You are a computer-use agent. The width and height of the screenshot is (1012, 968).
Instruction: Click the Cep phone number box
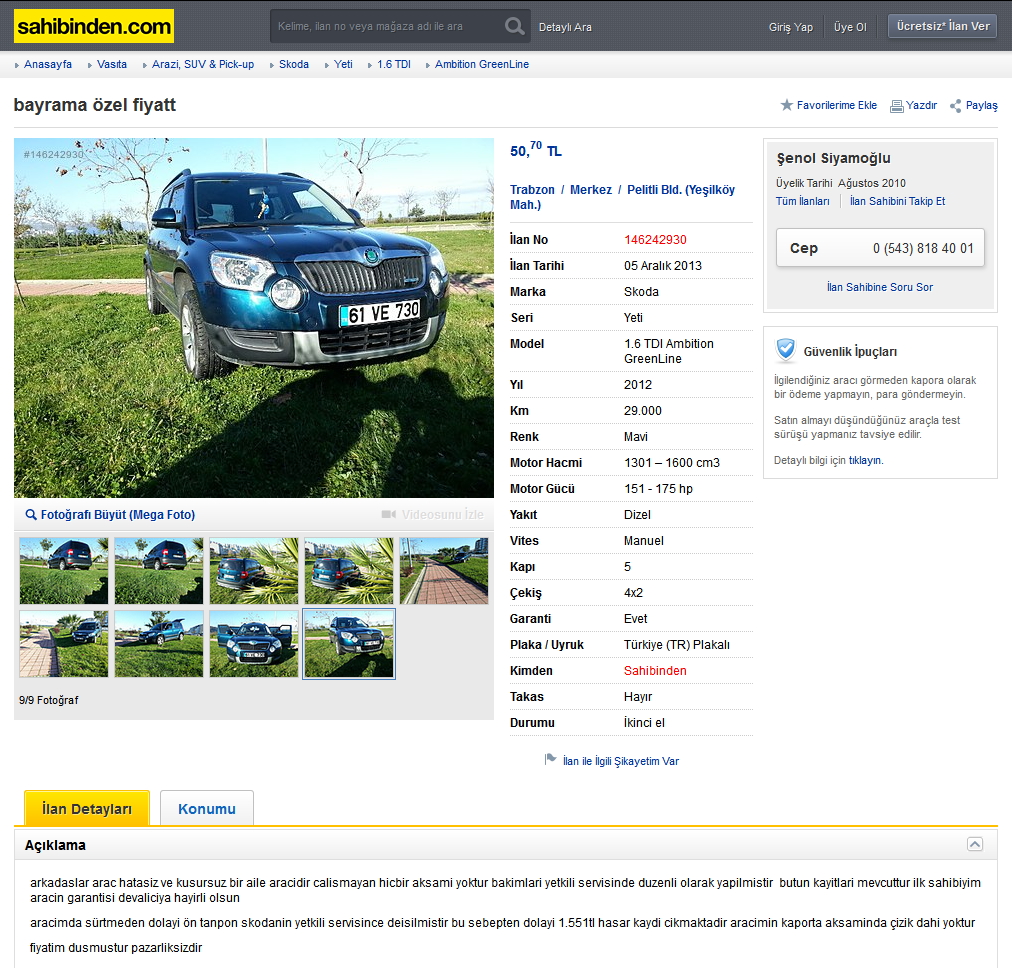click(x=880, y=248)
